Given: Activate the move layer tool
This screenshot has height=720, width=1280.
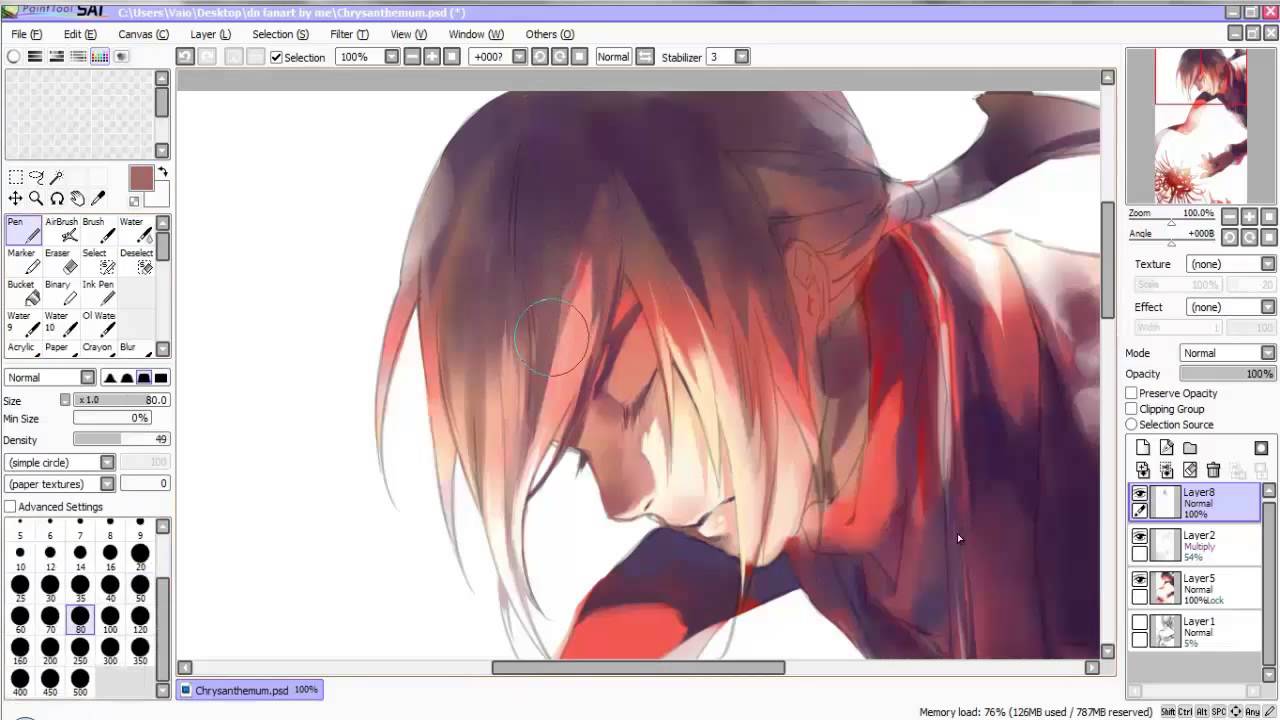Looking at the screenshot, I should [x=15, y=199].
